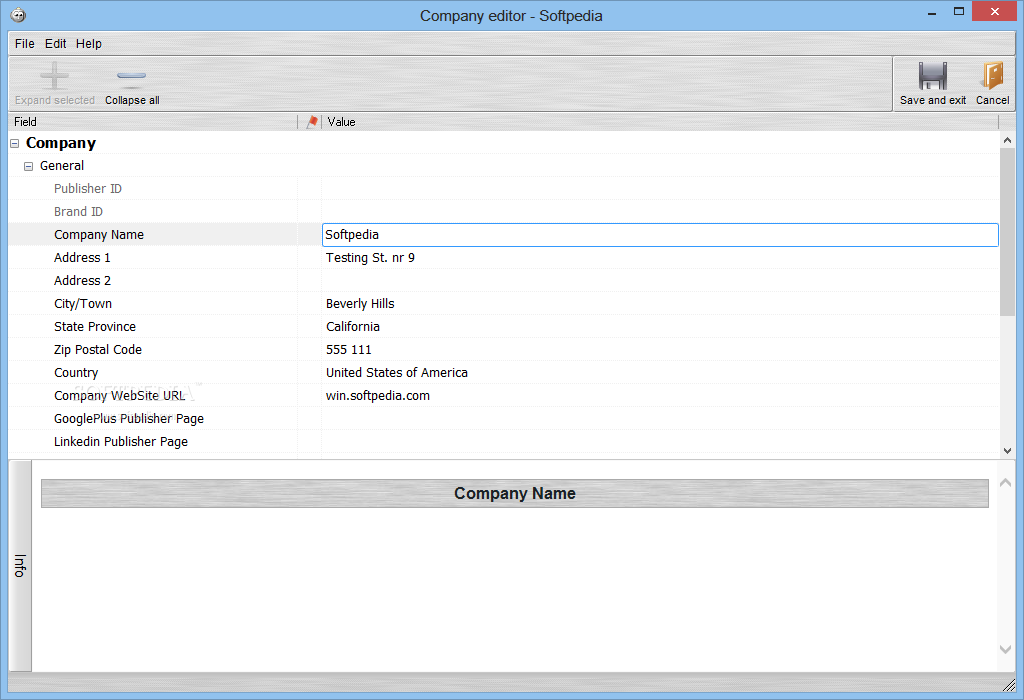This screenshot has width=1024, height=700.
Task: Click the value '555 111'
Action: point(349,349)
